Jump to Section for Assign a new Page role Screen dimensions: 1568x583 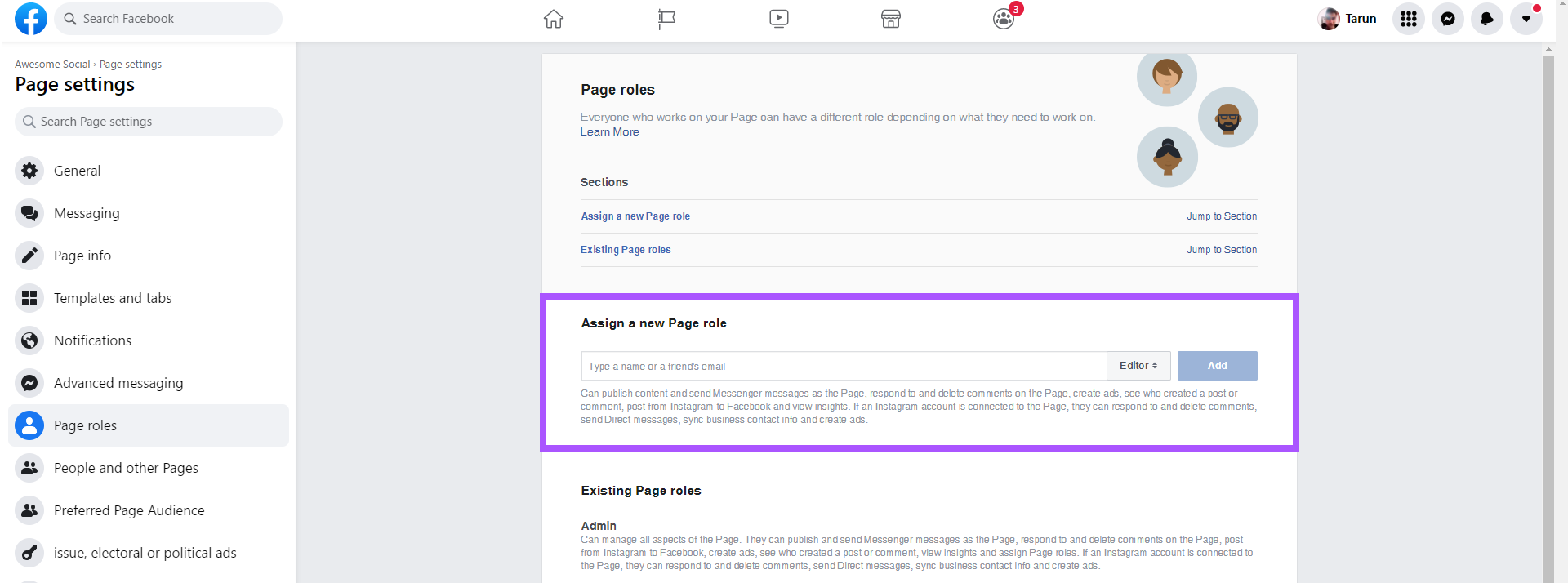click(1222, 216)
